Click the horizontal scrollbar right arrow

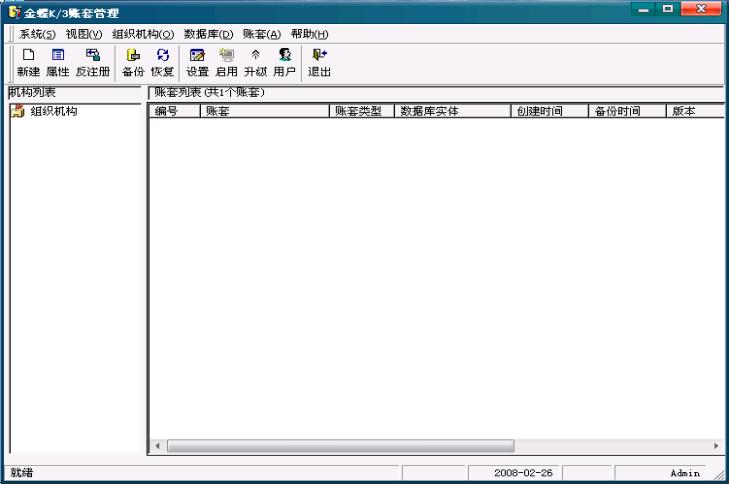(716, 446)
